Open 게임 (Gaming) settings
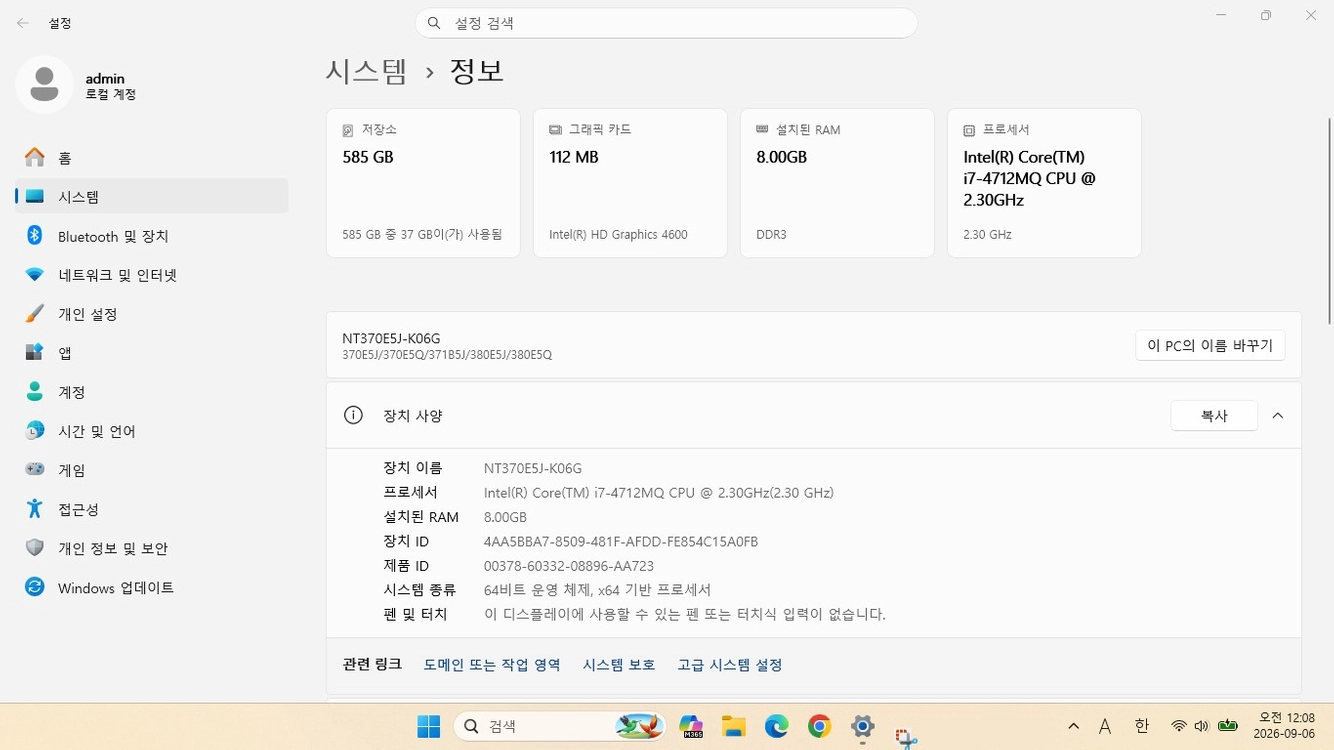 [152, 470]
